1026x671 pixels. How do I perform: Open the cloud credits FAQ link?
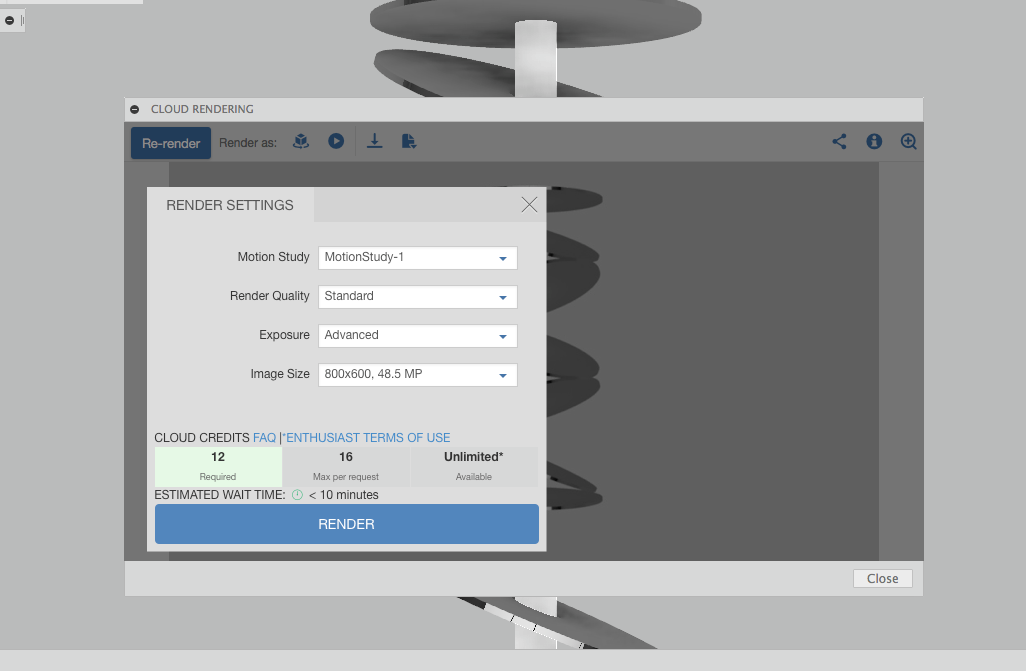click(264, 437)
